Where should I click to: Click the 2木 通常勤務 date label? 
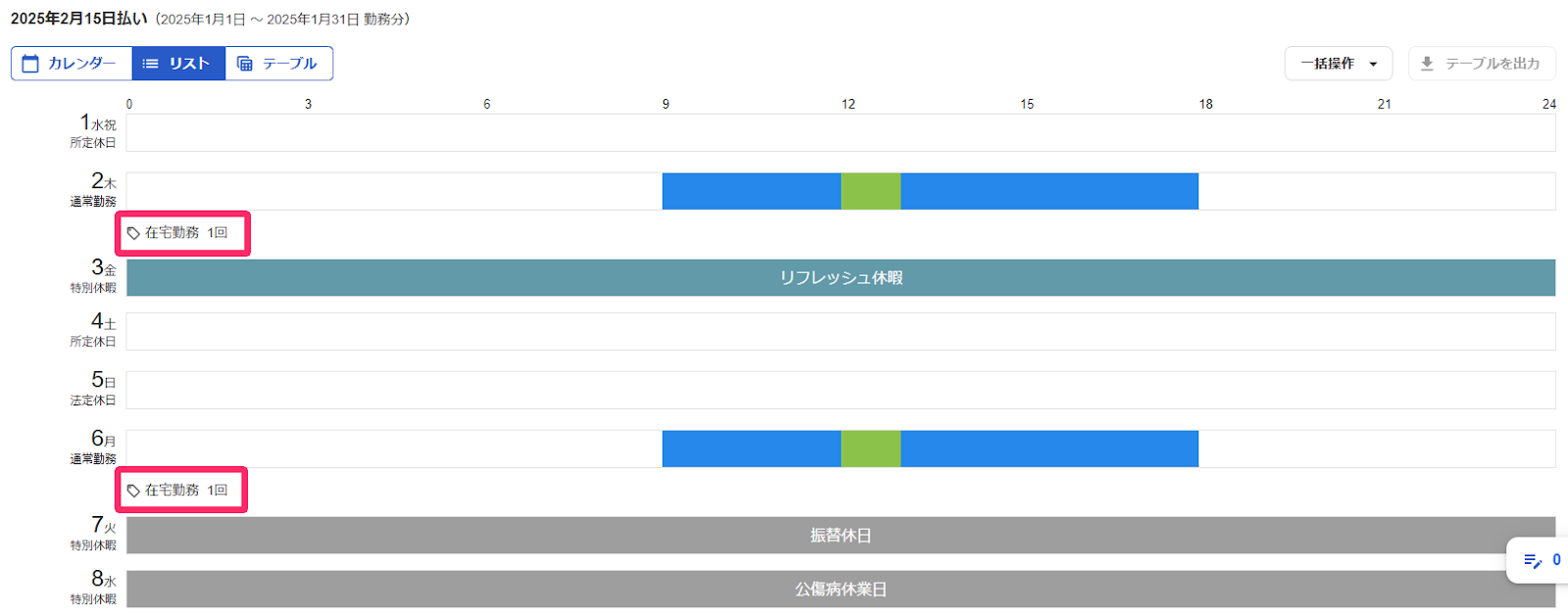pos(93,190)
